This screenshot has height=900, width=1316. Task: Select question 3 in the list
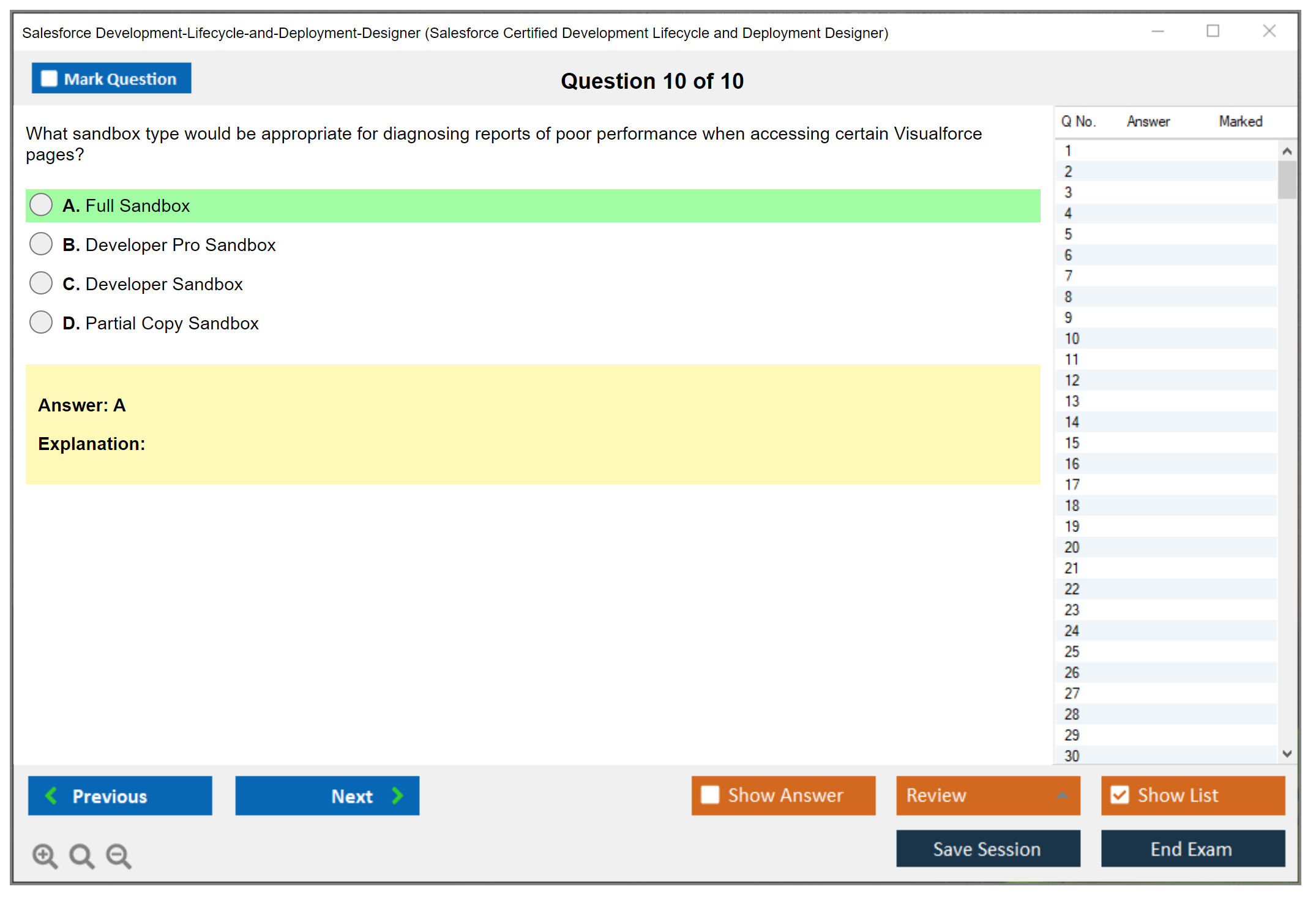[x=1068, y=192]
